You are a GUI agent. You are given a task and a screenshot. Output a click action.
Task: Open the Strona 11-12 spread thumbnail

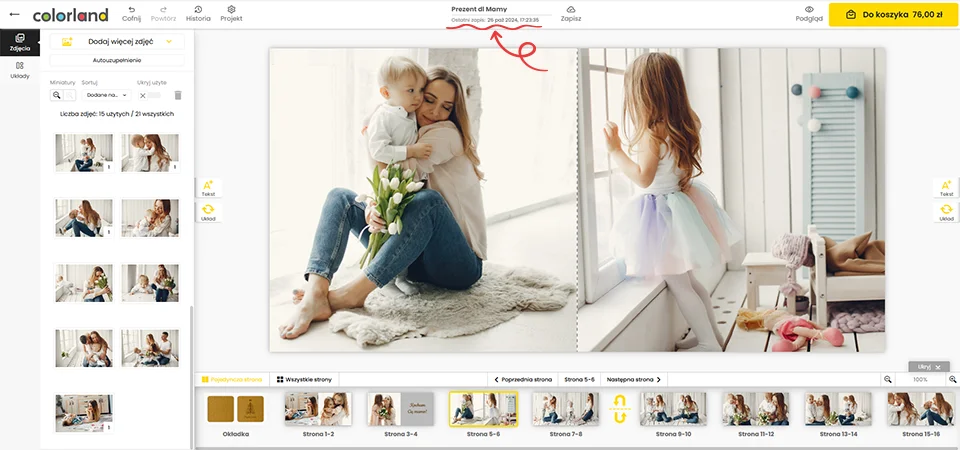tap(756, 409)
